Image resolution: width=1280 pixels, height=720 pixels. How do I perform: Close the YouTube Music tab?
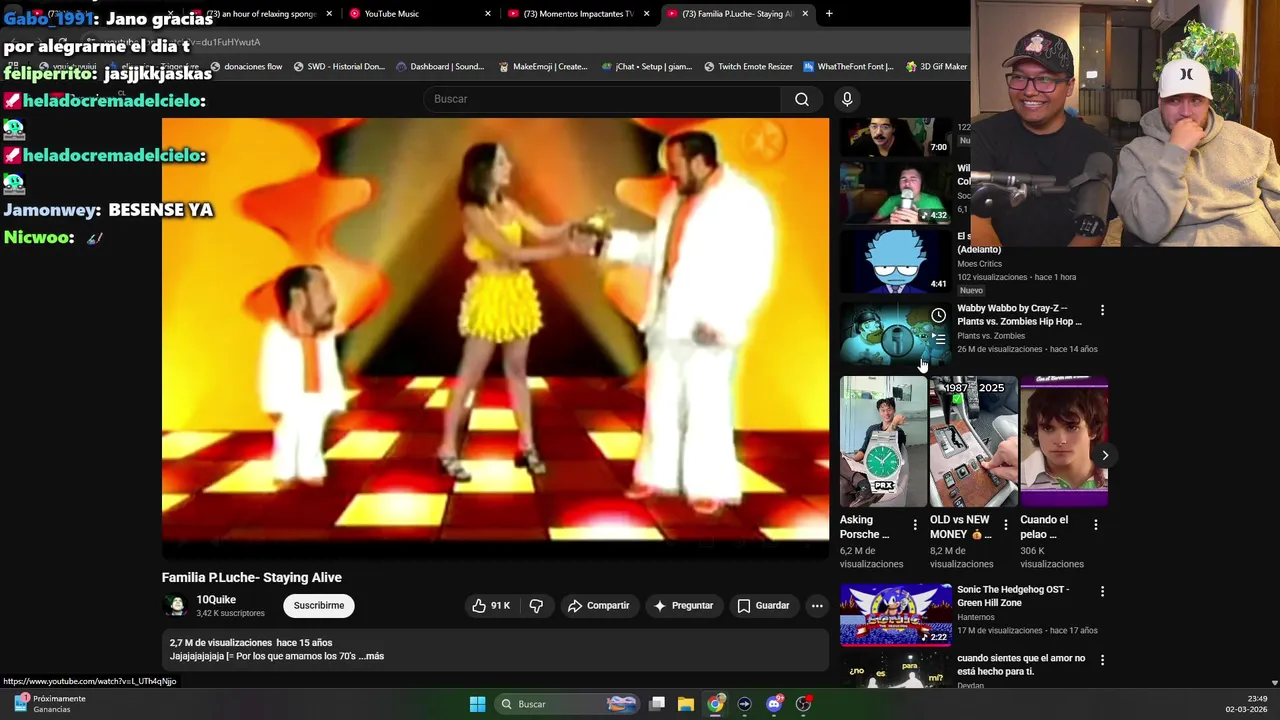(x=488, y=14)
